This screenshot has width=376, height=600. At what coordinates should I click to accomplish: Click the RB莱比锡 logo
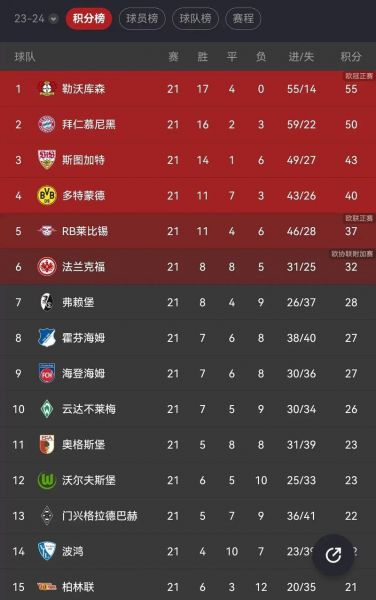47,231
